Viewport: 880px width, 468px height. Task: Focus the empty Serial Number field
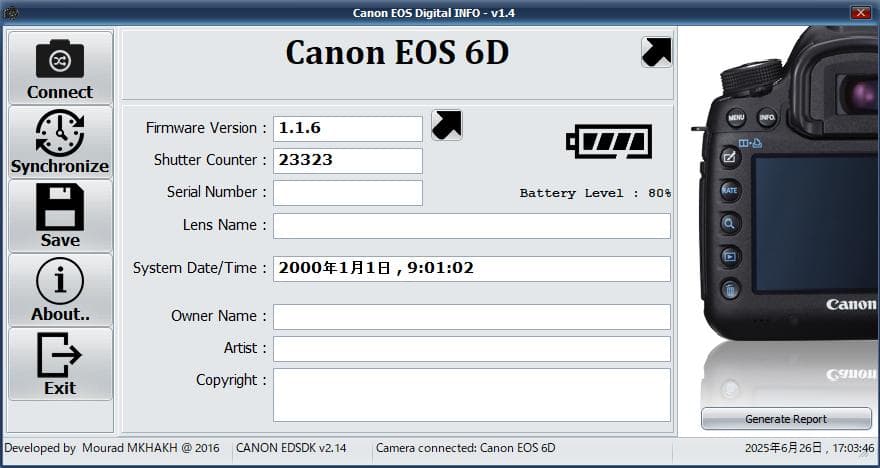tap(348, 192)
